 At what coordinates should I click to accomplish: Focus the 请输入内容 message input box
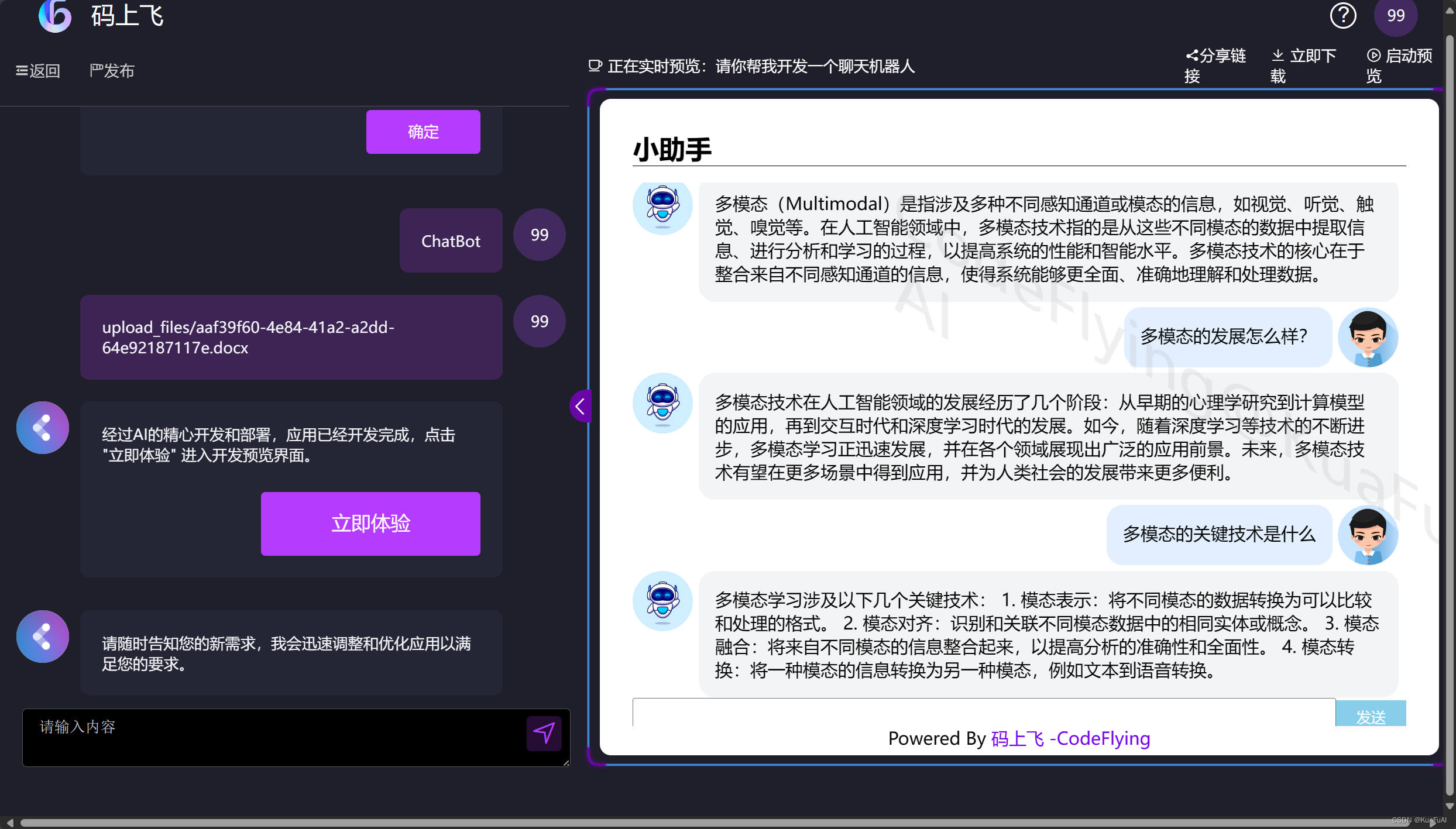(x=275, y=737)
